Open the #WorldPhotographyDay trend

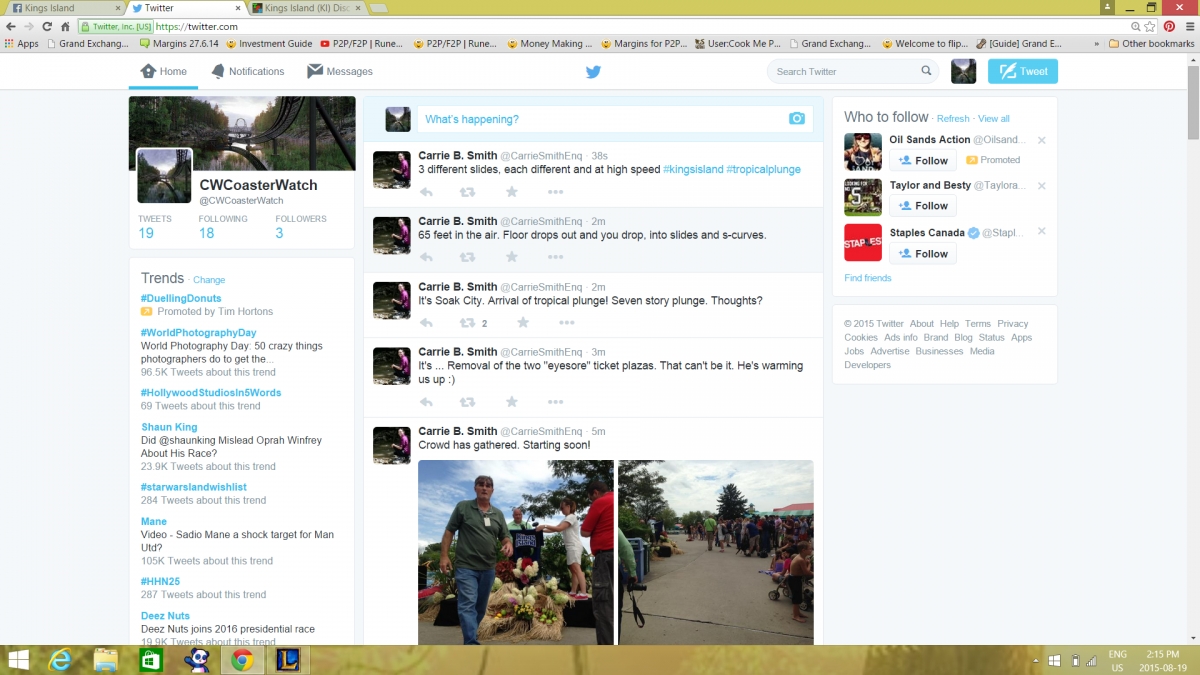coord(198,332)
